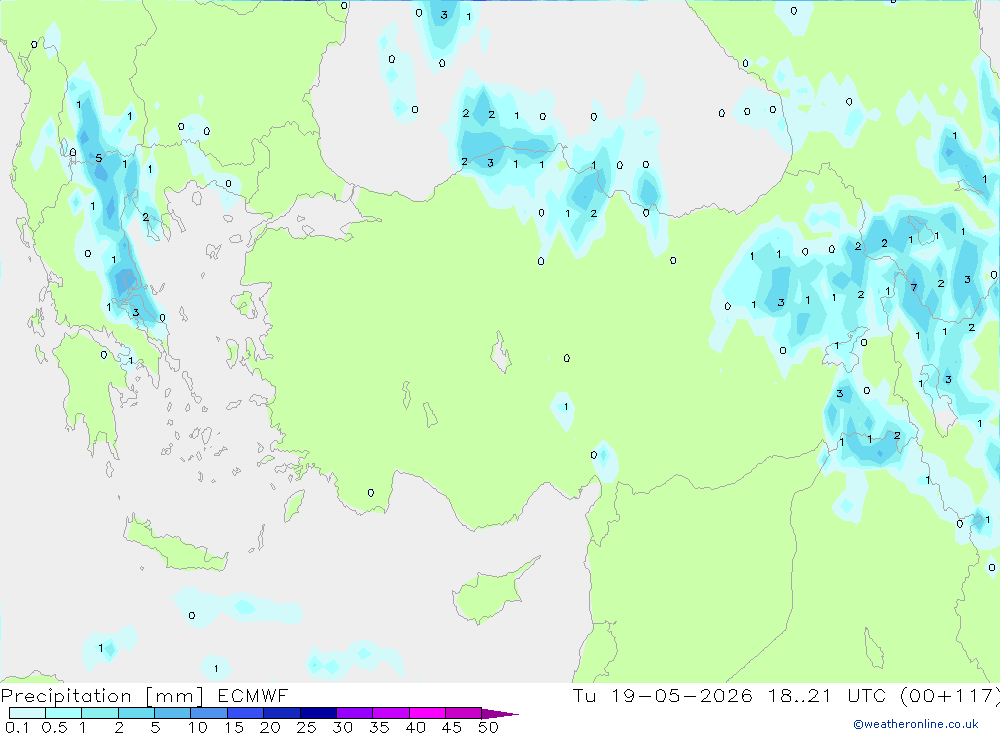Image resolution: width=1000 pixels, height=733 pixels.
Task: Pick the 15–20 mm legend color swatch
Action: [x=245, y=713]
